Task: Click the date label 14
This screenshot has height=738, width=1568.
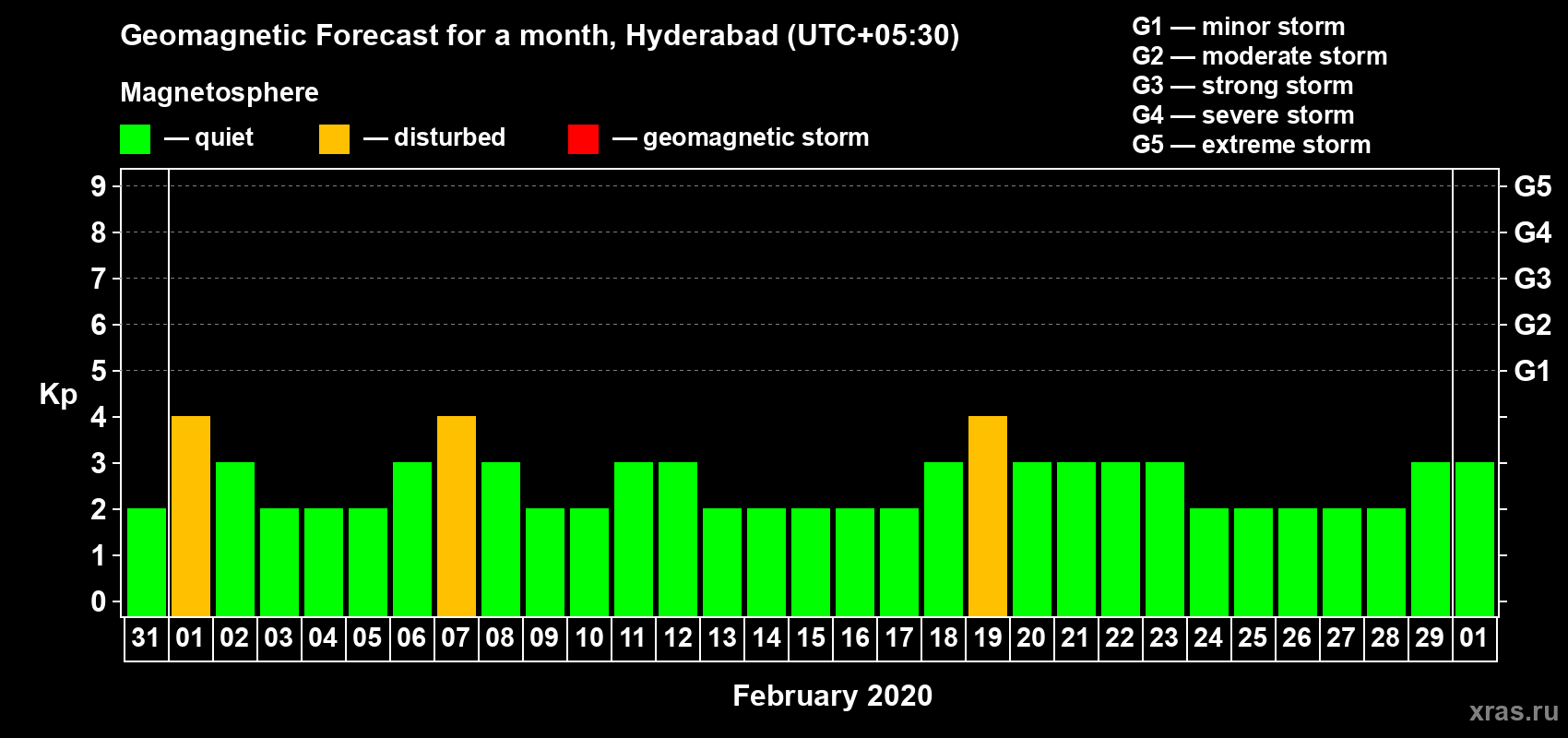Action: [x=766, y=637]
